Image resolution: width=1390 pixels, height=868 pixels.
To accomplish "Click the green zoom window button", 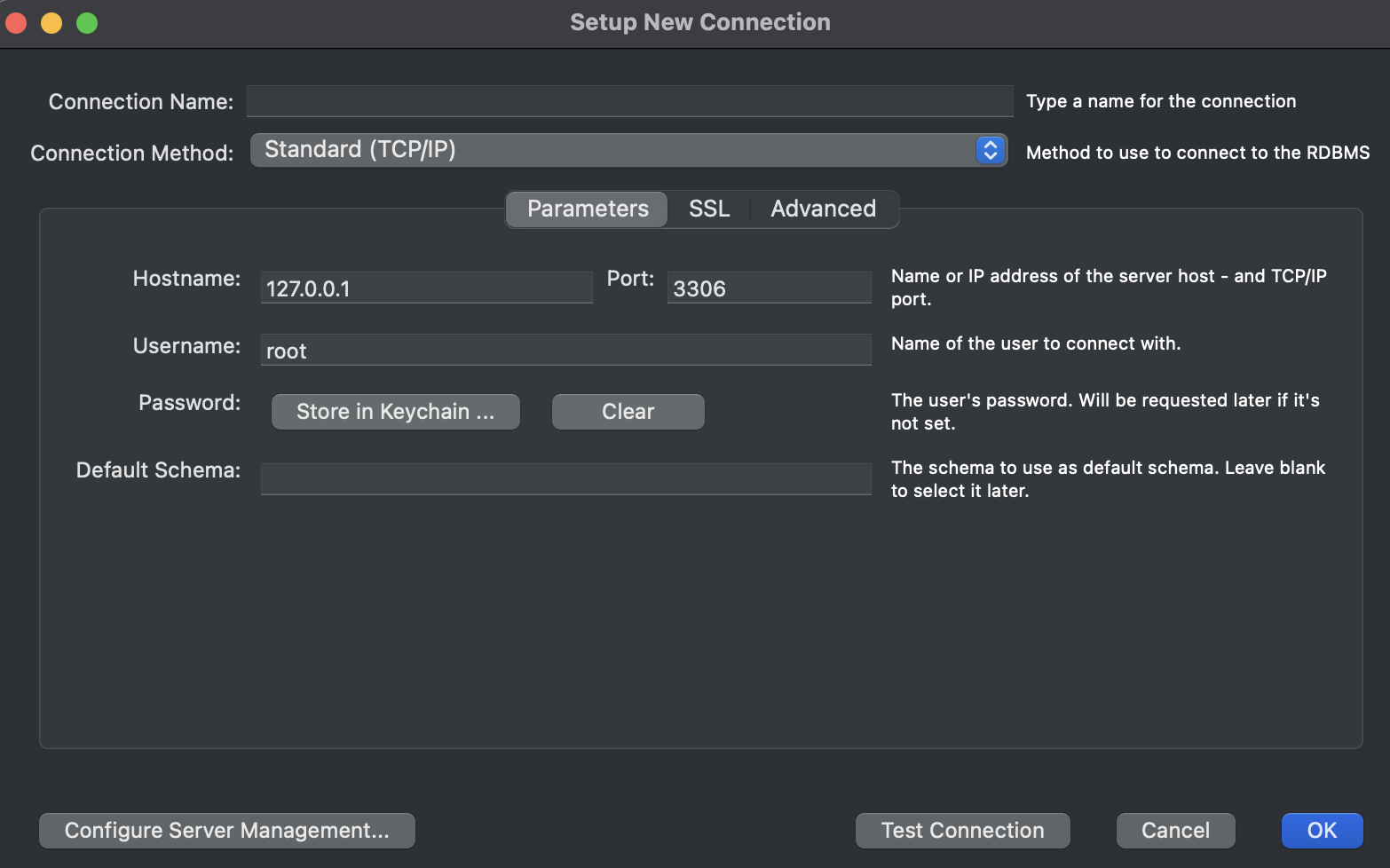I will 87,23.
